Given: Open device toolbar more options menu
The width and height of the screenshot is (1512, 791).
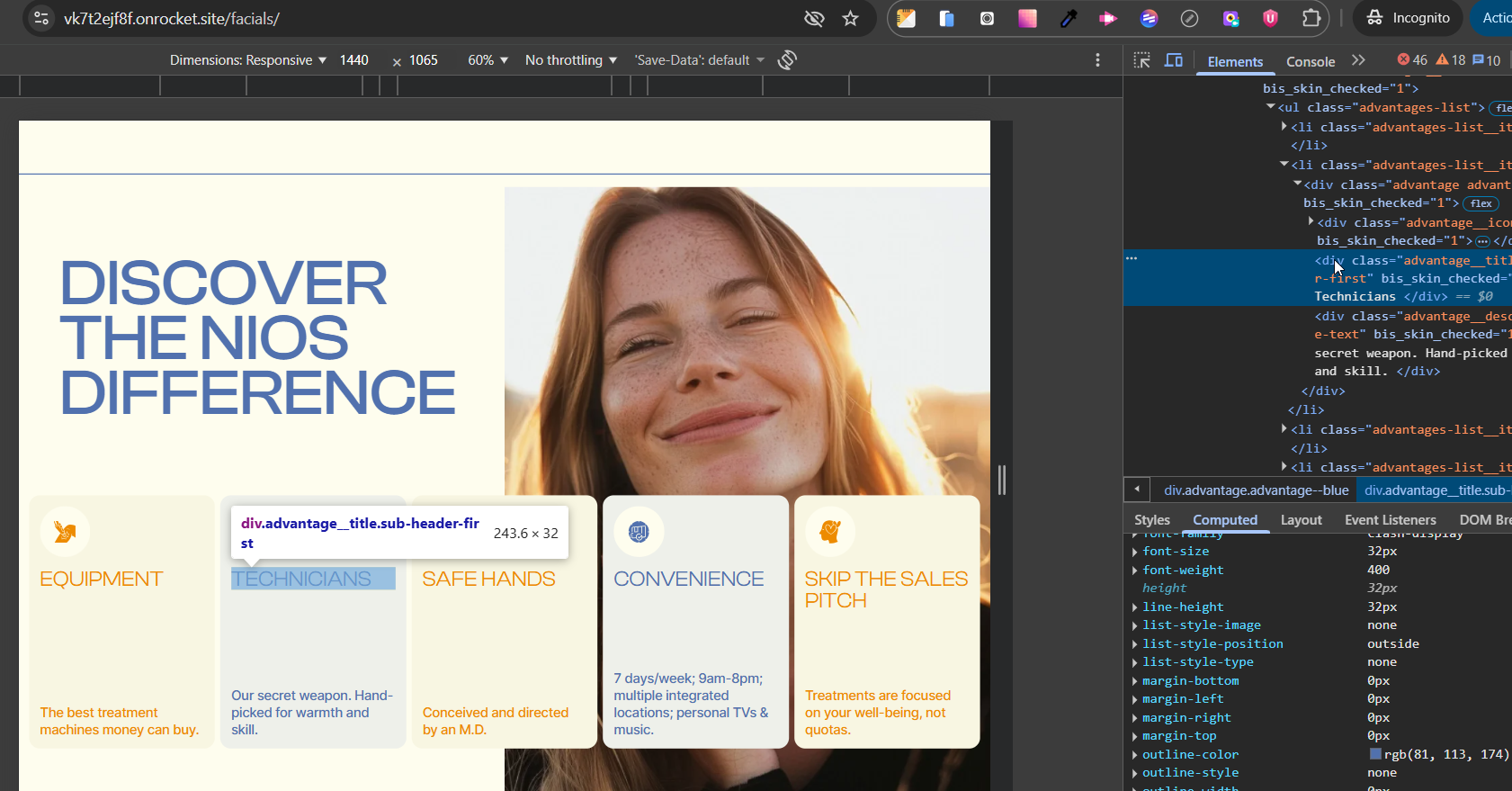Looking at the screenshot, I should coord(1097,60).
